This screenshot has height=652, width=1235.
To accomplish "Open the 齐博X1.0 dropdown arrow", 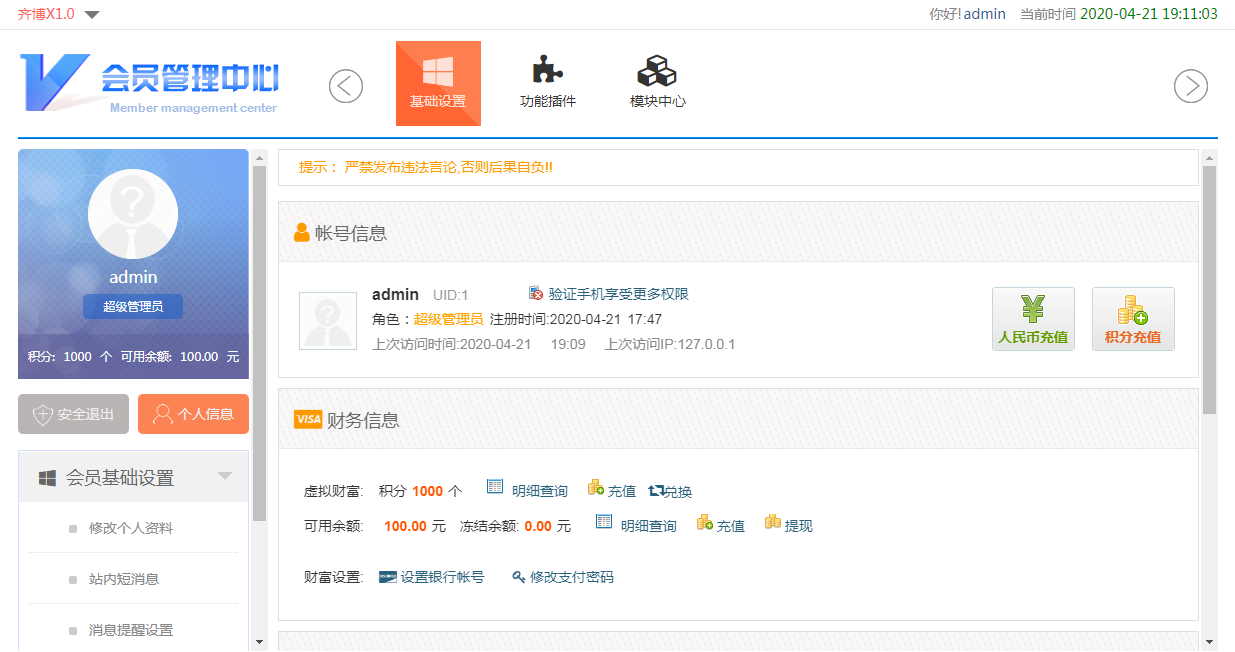I will pos(92,15).
